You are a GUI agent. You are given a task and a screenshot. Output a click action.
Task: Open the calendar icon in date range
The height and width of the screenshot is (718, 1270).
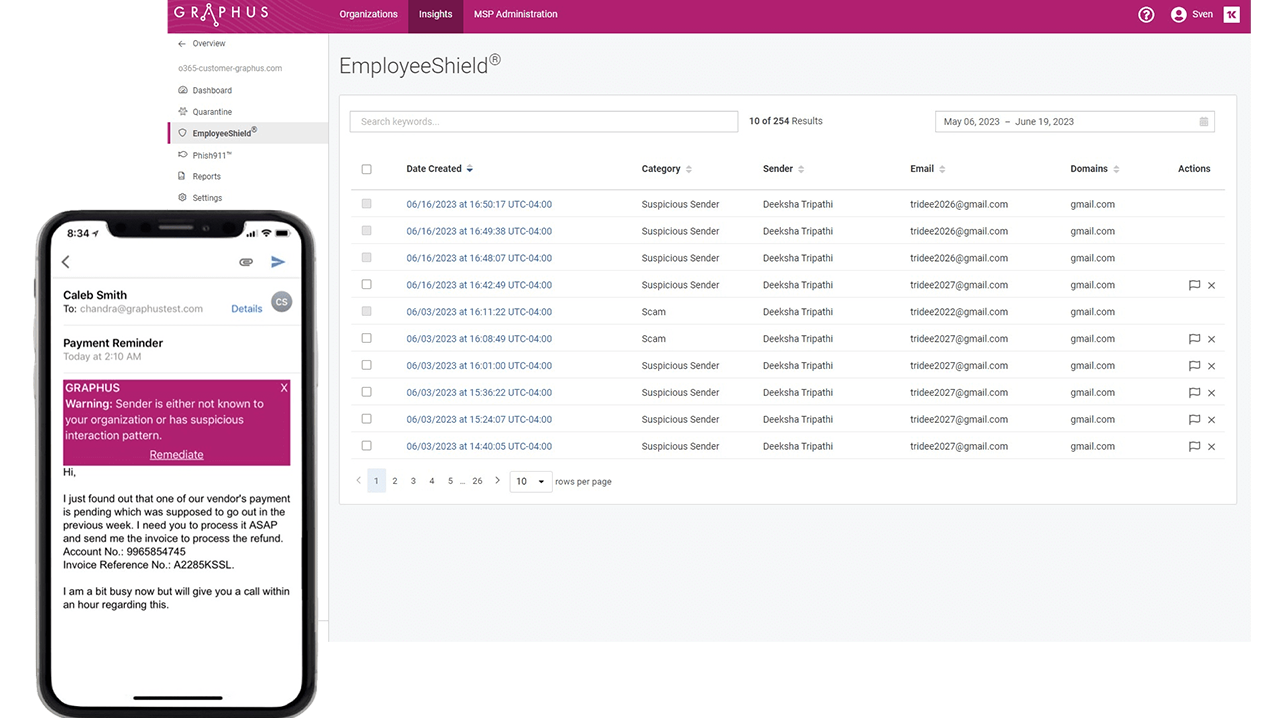click(x=1204, y=122)
